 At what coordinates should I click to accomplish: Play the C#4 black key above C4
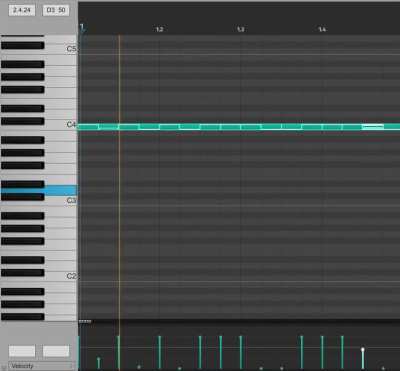(22, 121)
